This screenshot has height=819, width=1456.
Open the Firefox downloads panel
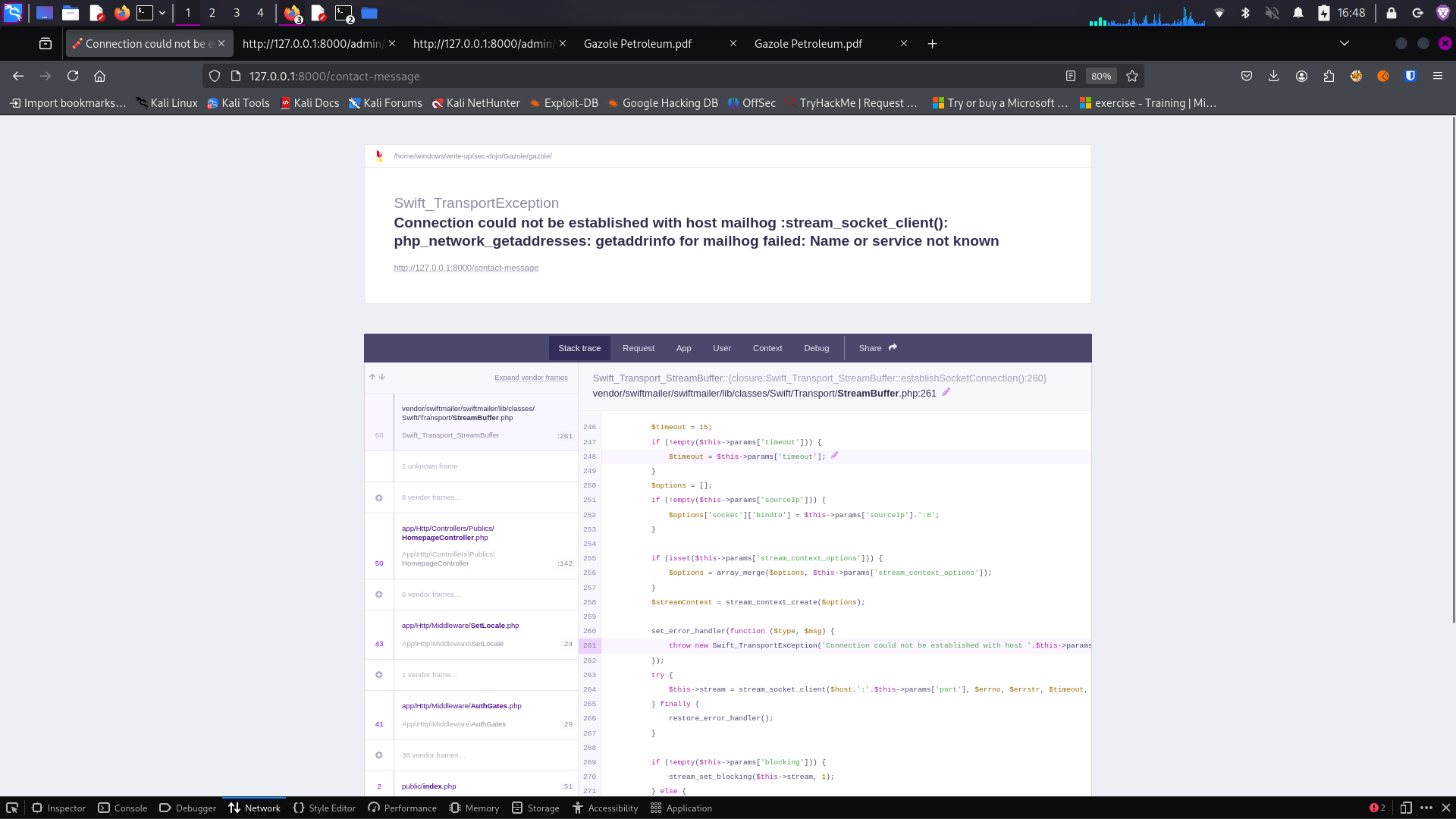[x=1274, y=76]
